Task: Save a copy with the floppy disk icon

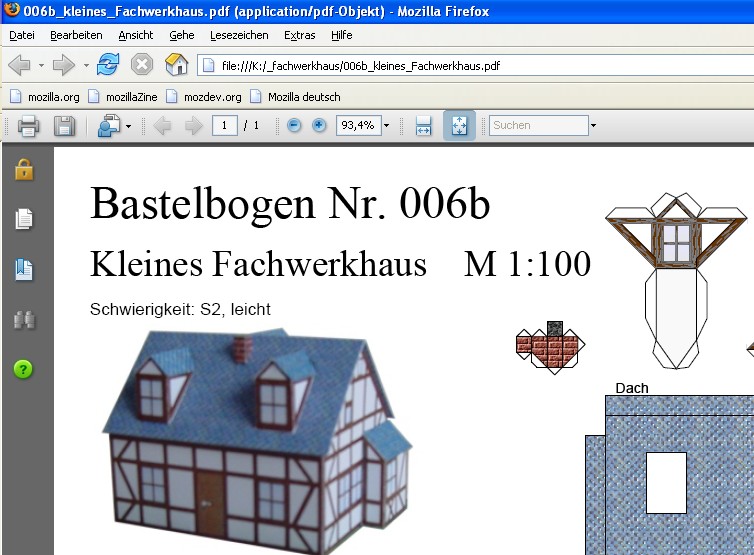Action: pyautogui.click(x=64, y=126)
